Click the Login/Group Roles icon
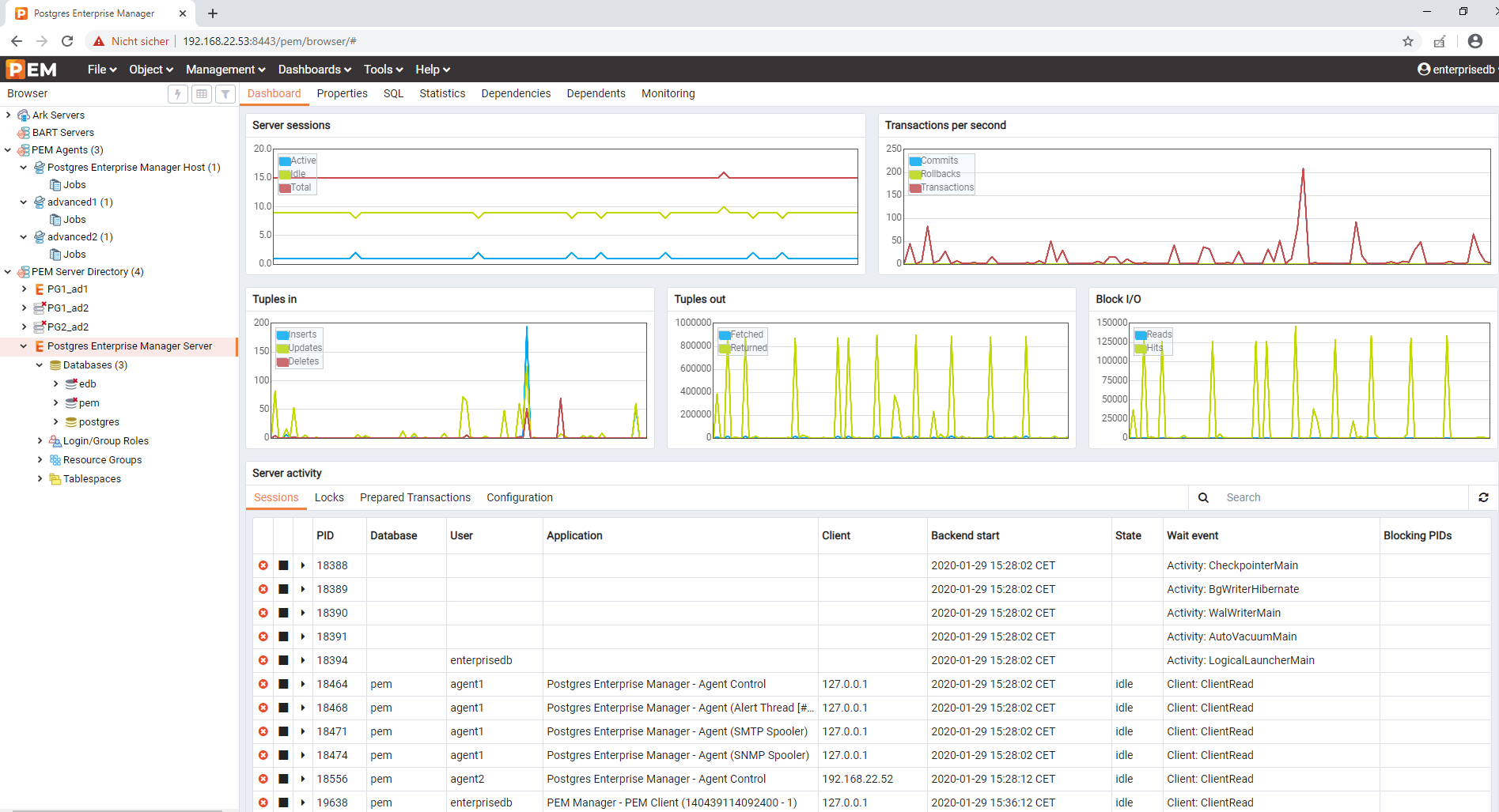This screenshot has height=812, width=1499. point(55,441)
